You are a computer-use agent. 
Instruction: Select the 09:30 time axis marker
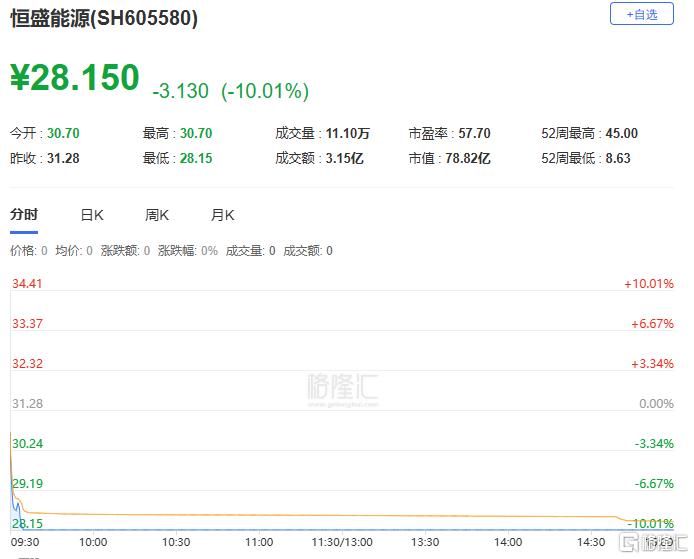24,542
